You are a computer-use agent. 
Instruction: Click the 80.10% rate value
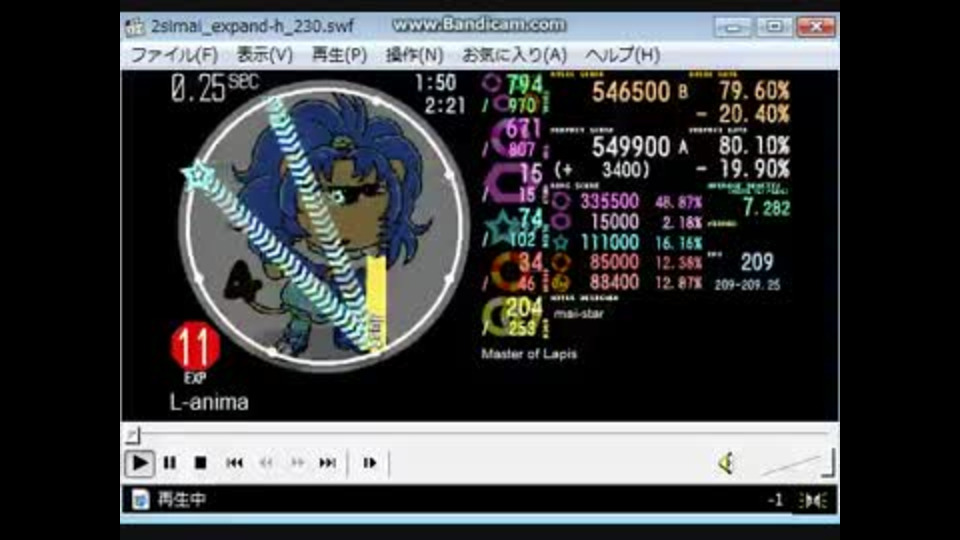[x=754, y=145]
